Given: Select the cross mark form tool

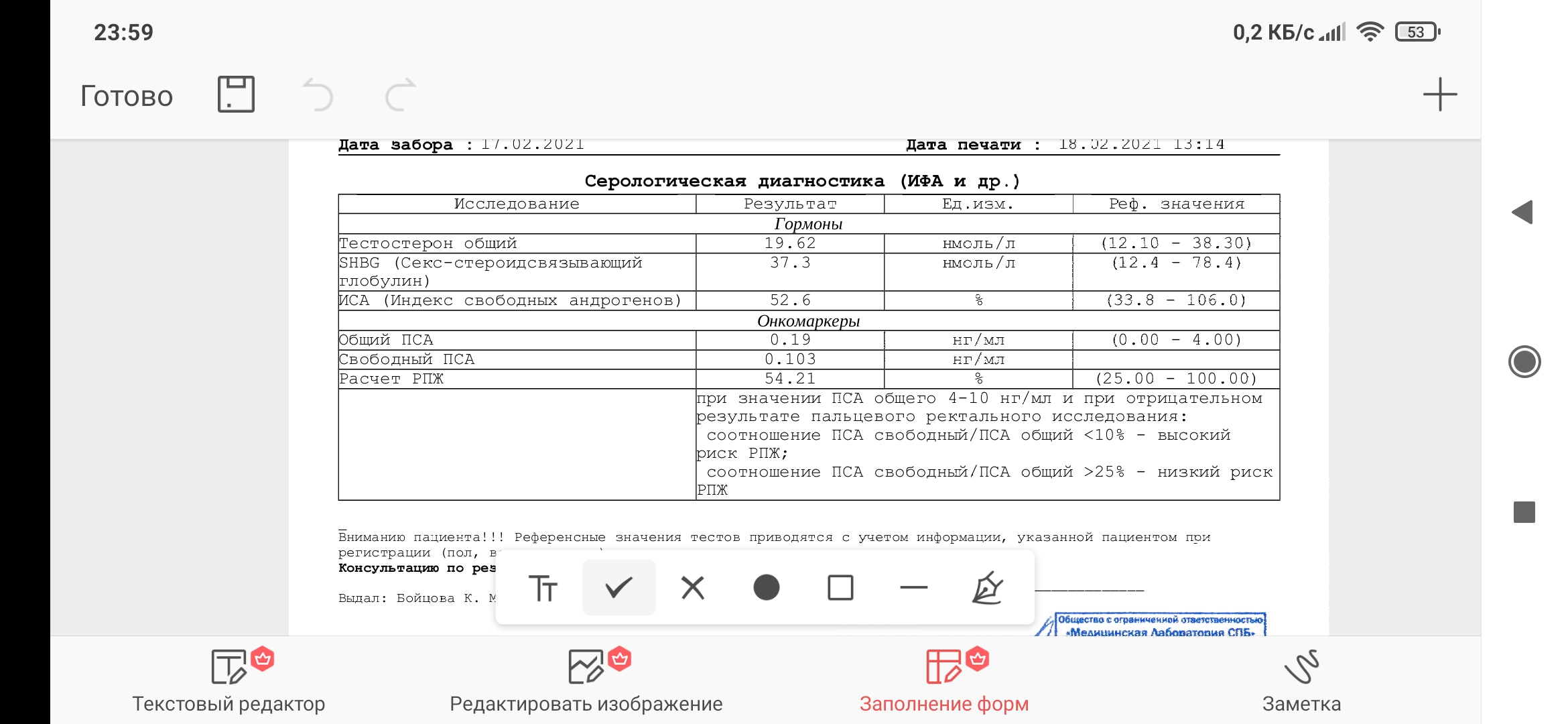Looking at the screenshot, I should pyautogui.click(x=692, y=588).
